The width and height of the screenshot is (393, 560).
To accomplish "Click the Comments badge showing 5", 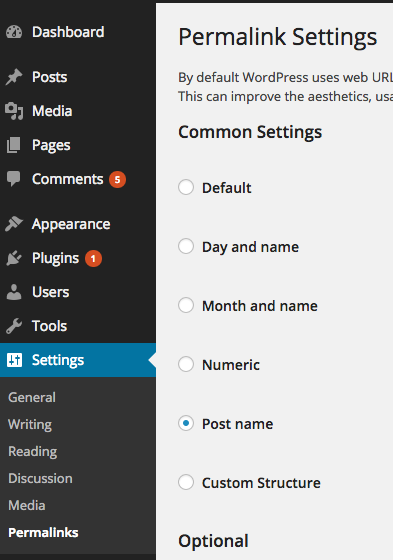I will (117, 179).
